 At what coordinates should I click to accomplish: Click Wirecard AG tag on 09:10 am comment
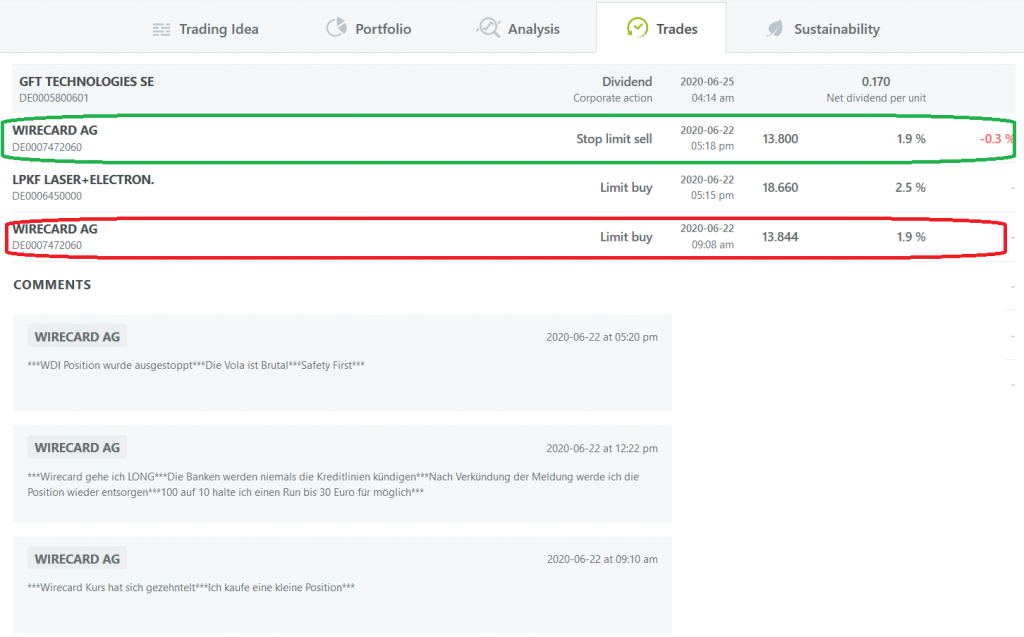[x=77, y=558]
